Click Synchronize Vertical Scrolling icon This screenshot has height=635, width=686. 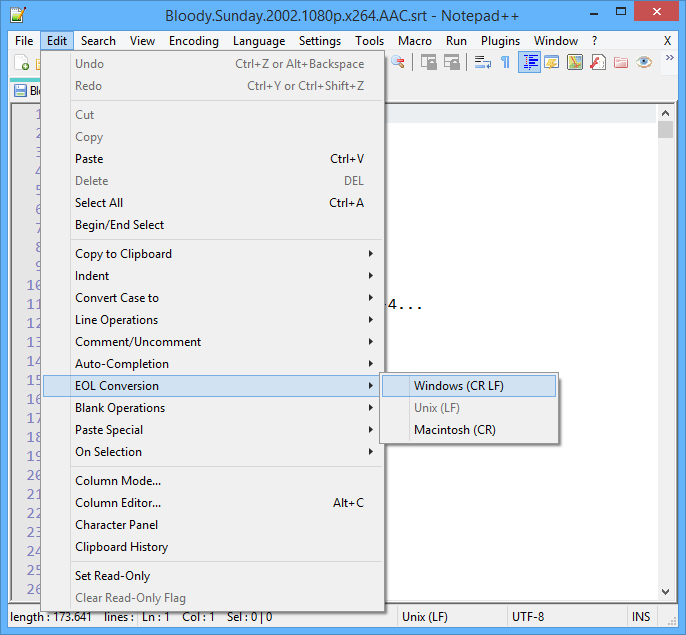[x=428, y=62]
